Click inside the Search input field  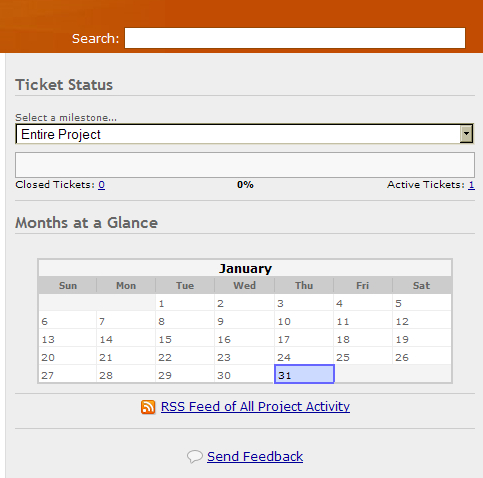295,38
